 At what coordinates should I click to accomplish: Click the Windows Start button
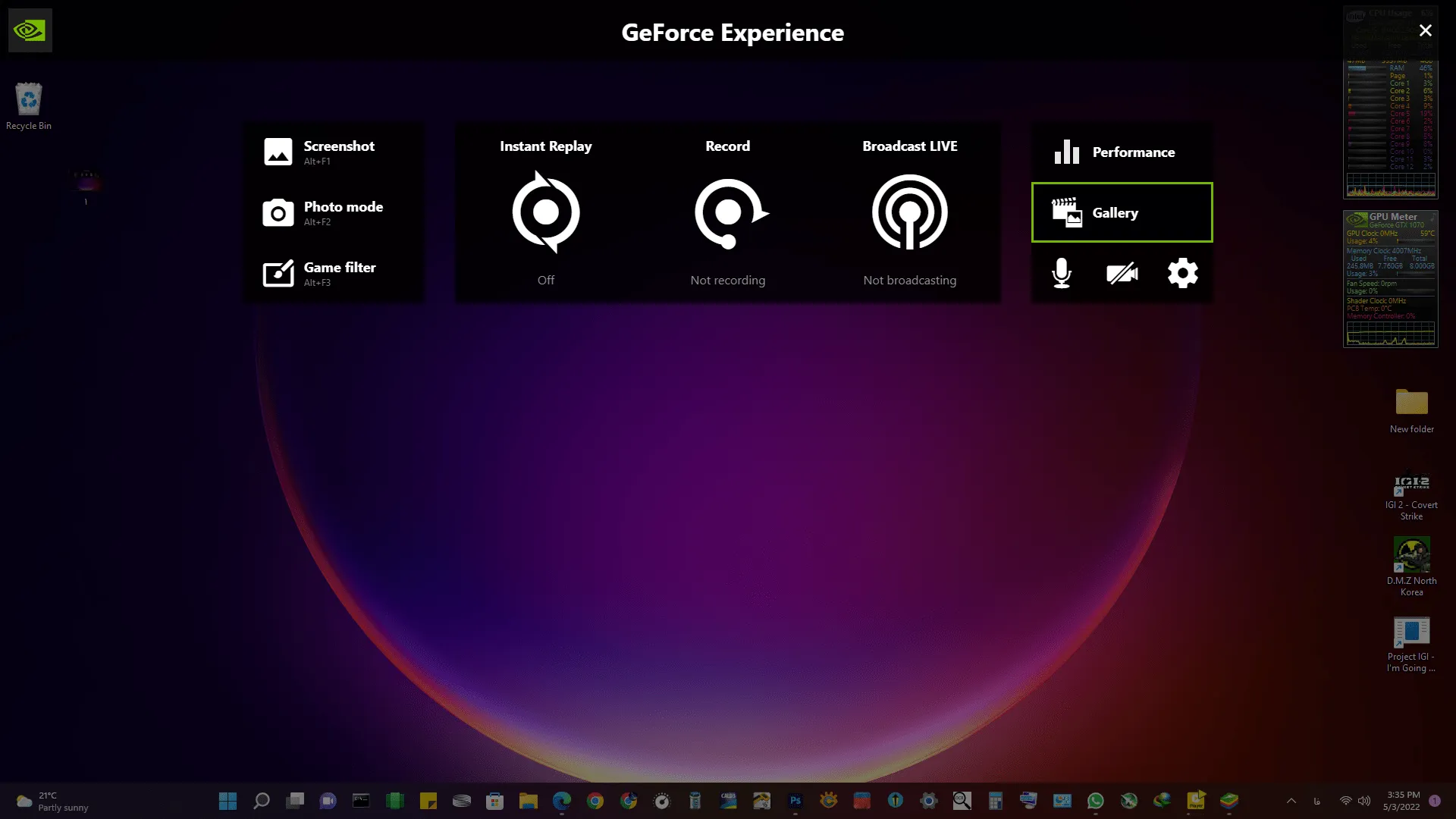(227, 801)
